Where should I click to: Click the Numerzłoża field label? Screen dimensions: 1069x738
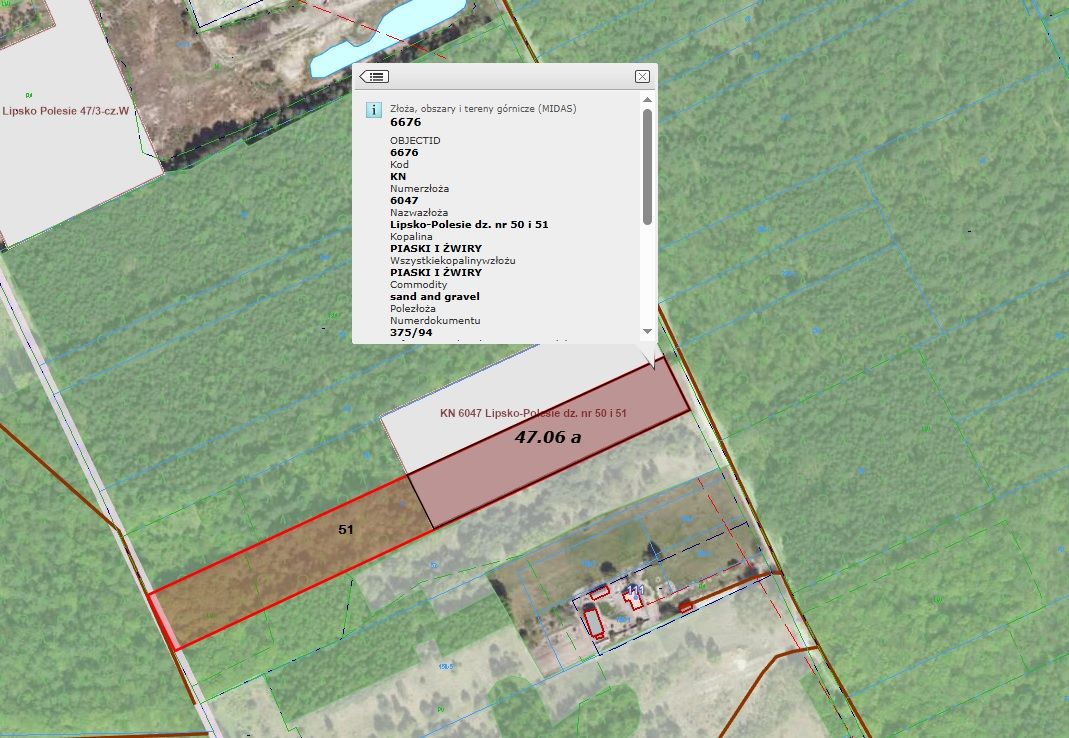click(x=419, y=188)
